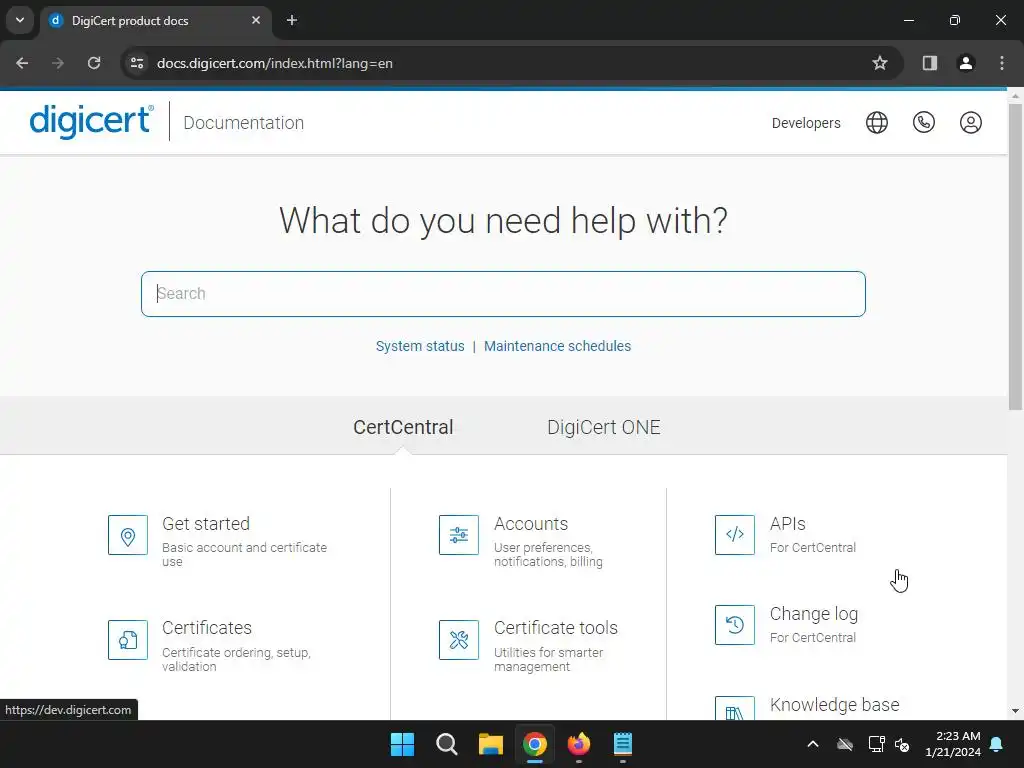Click the Get started location pin icon

pos(128,535)
